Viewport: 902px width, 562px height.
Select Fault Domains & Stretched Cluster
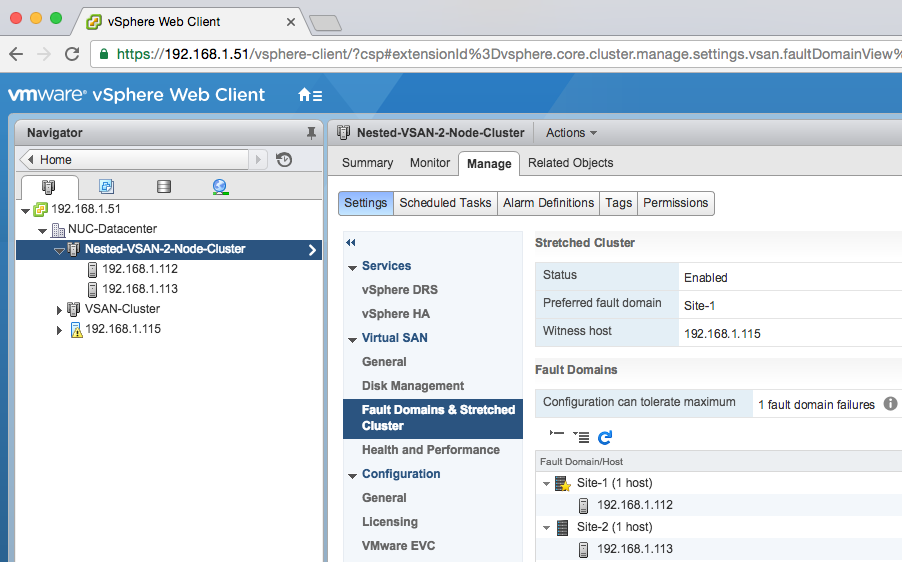tap(433, 418)
